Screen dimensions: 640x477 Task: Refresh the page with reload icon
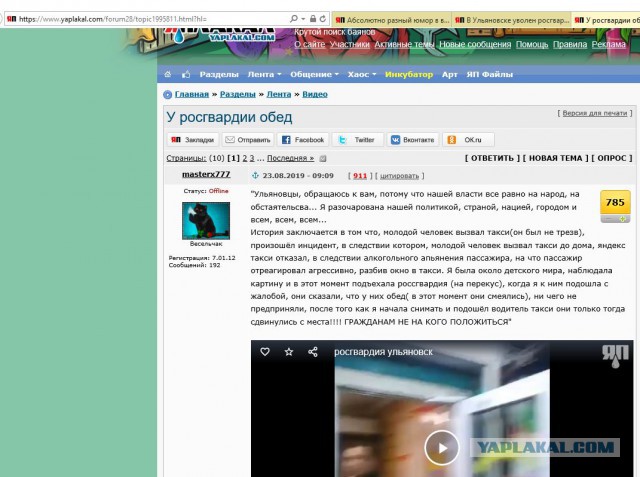323,19
